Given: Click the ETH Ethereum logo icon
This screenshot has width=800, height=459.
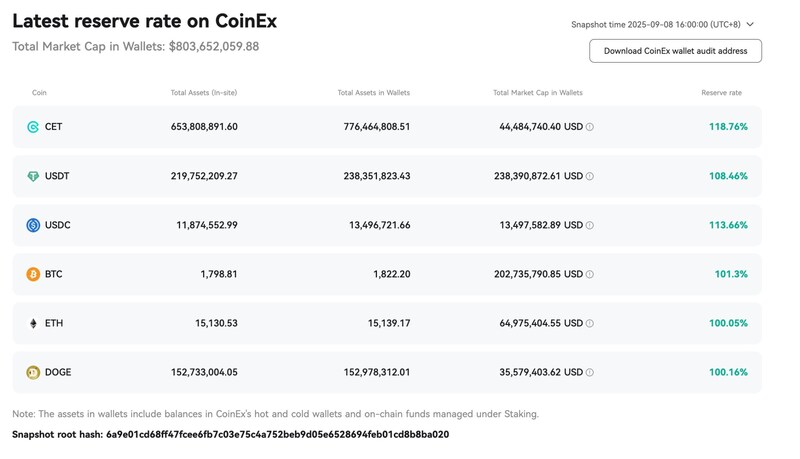Looking at the screenshot, I should click(x=33, y=323).
